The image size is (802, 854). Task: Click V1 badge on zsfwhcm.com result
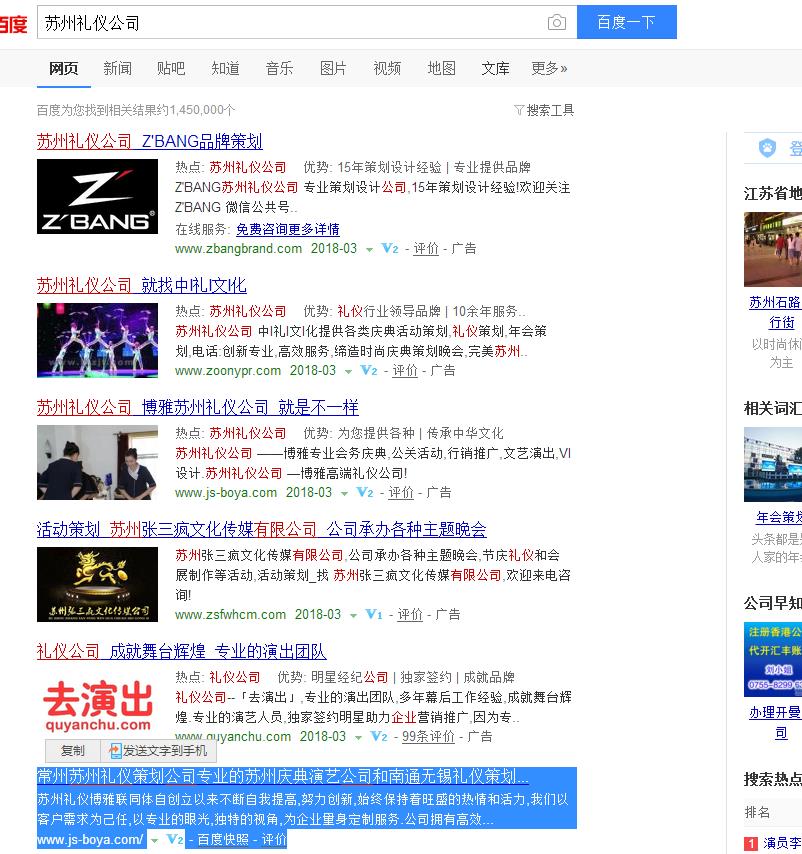coord(374,614)
